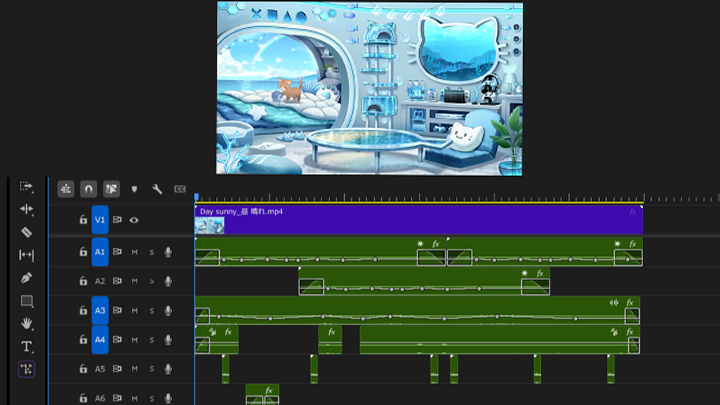Add a marker in the timeline
This screenshot has width=720, height=405.
pyautogui.click(x=134, y=189)
